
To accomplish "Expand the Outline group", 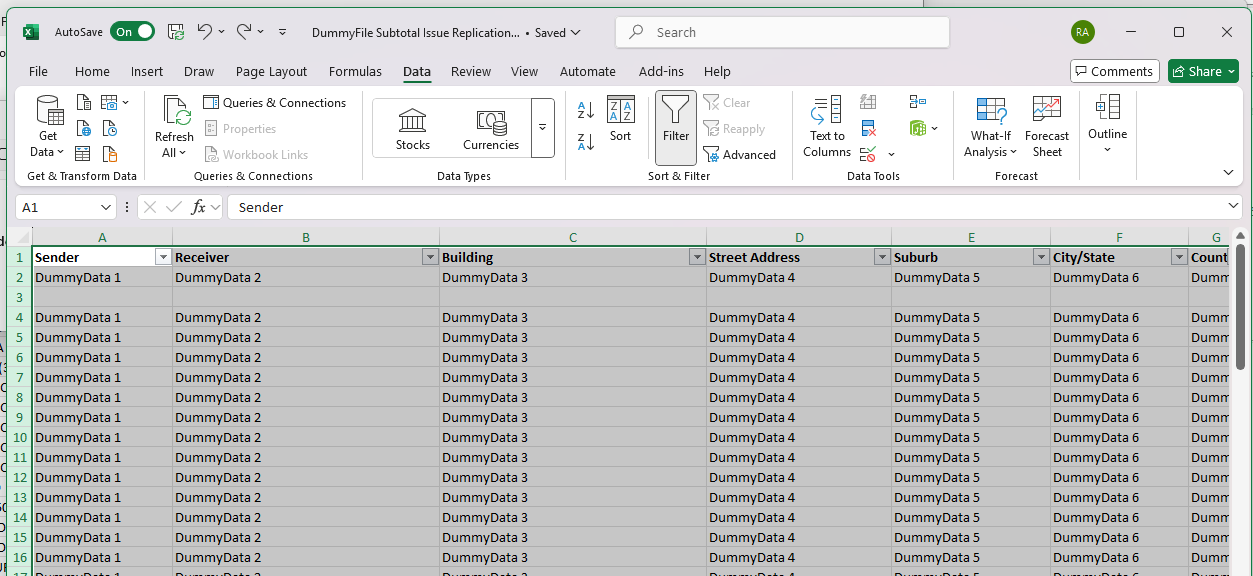I will click(1107, 125).
